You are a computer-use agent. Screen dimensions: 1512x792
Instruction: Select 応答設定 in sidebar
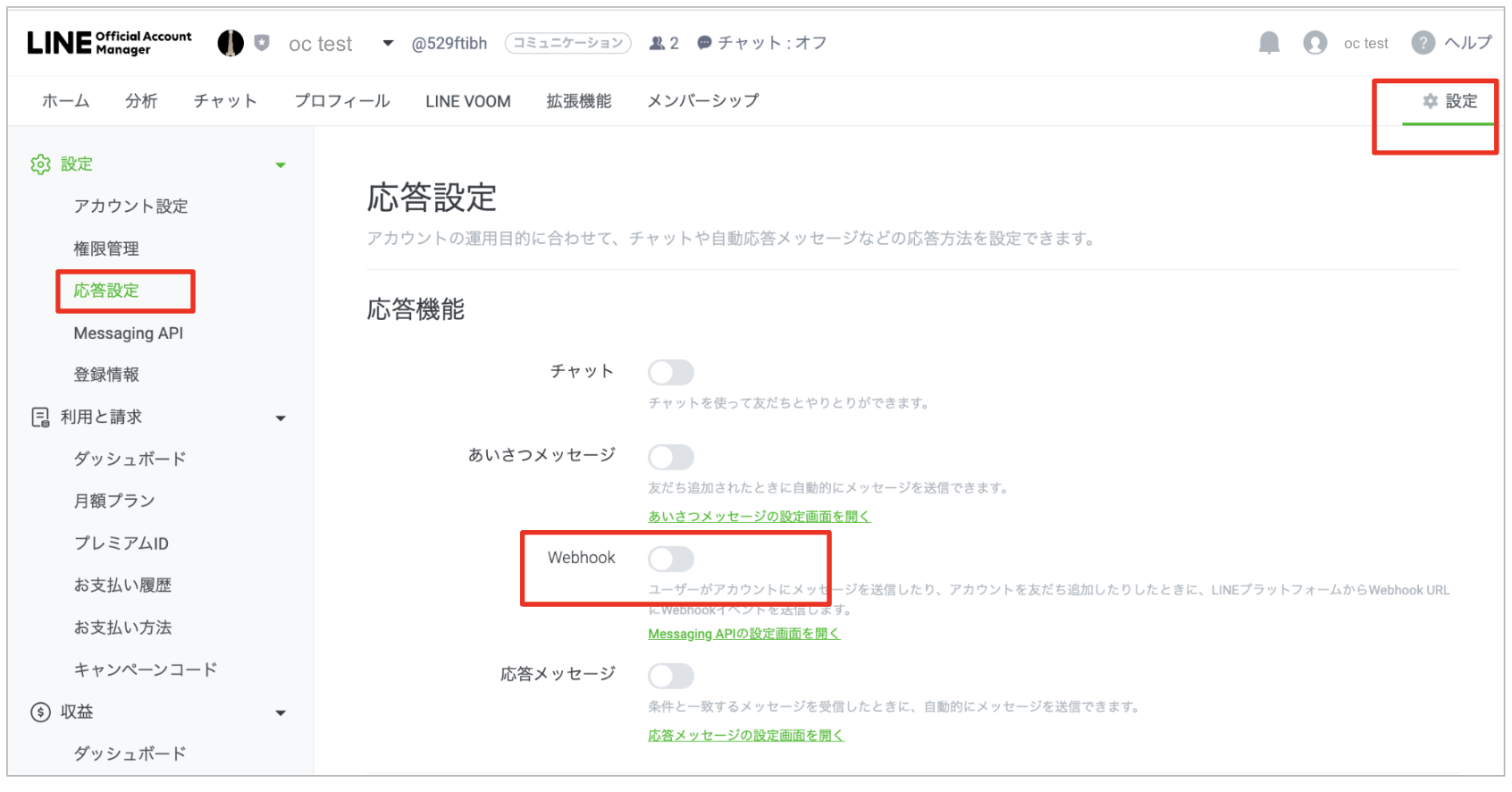point(106,291)
